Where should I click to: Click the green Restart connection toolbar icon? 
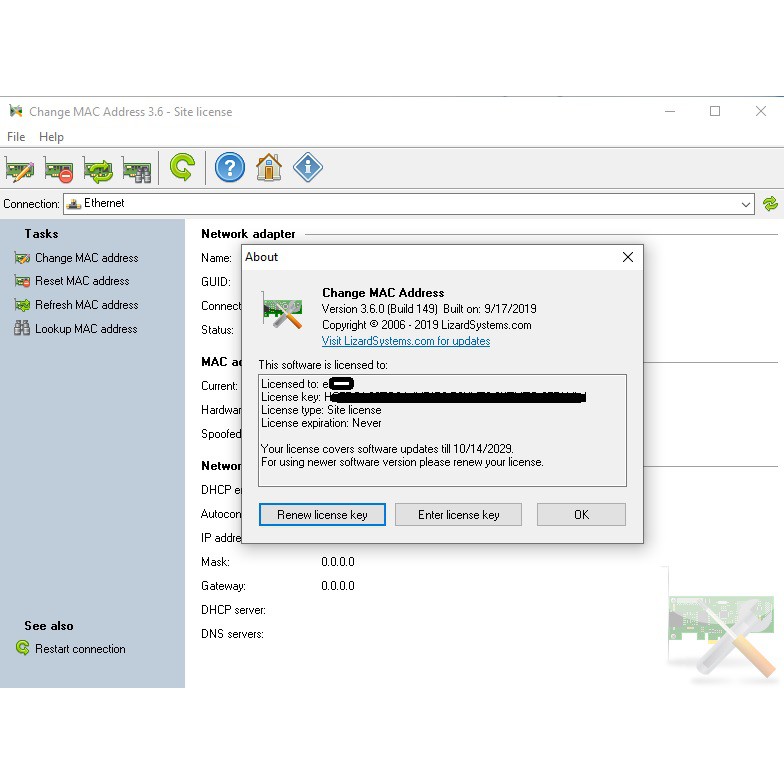(x=182, y=168)
